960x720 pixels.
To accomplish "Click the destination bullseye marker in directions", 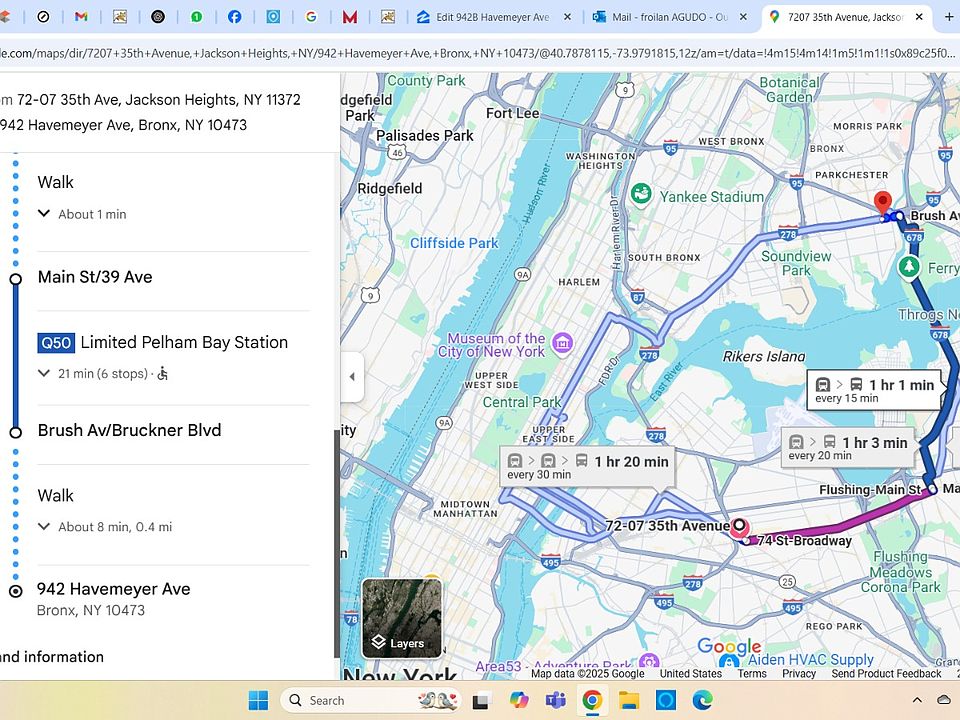I will [x=16, y=591].
